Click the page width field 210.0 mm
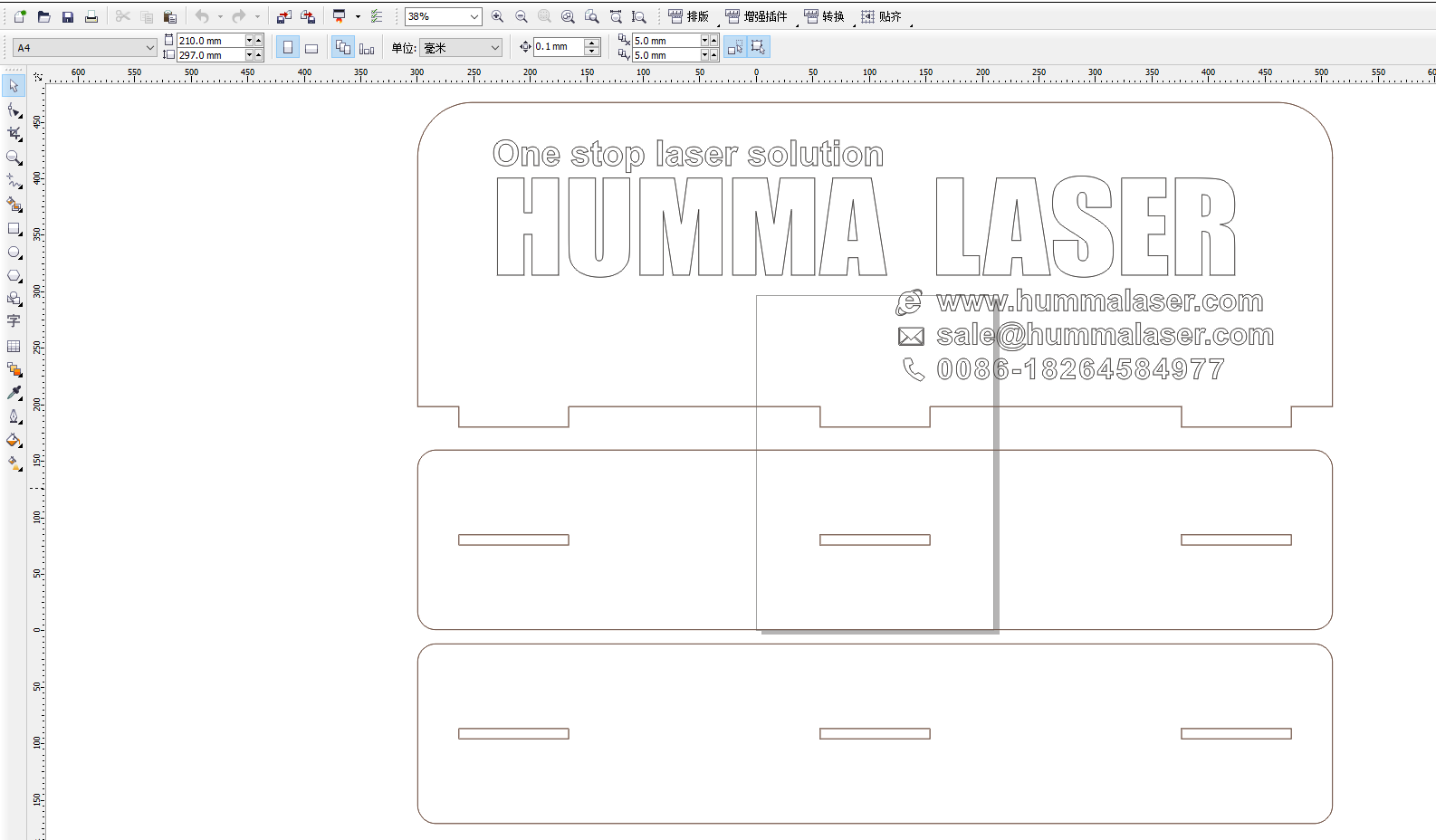 pos(211,41)
